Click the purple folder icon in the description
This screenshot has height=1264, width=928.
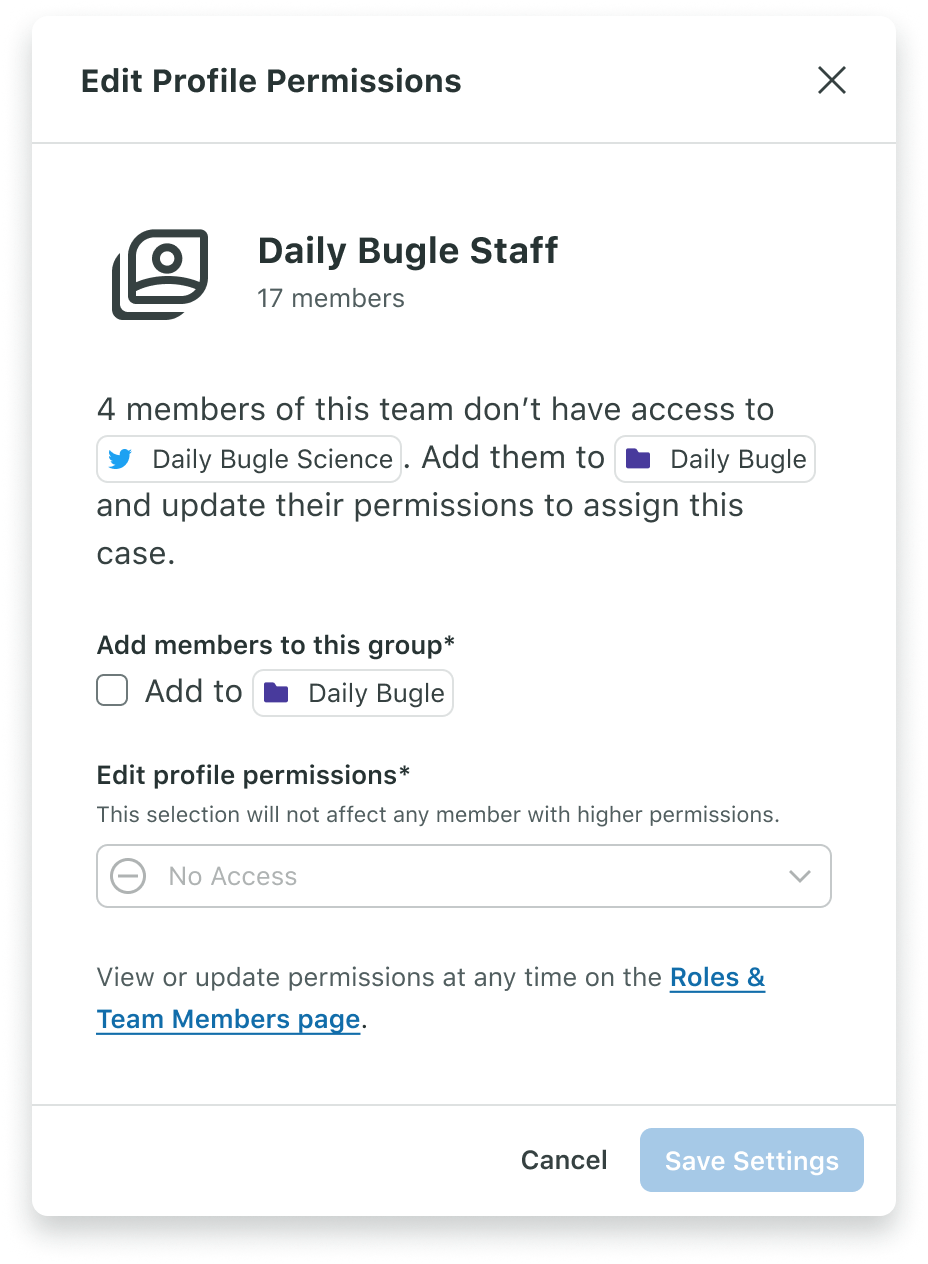point(638,459)
